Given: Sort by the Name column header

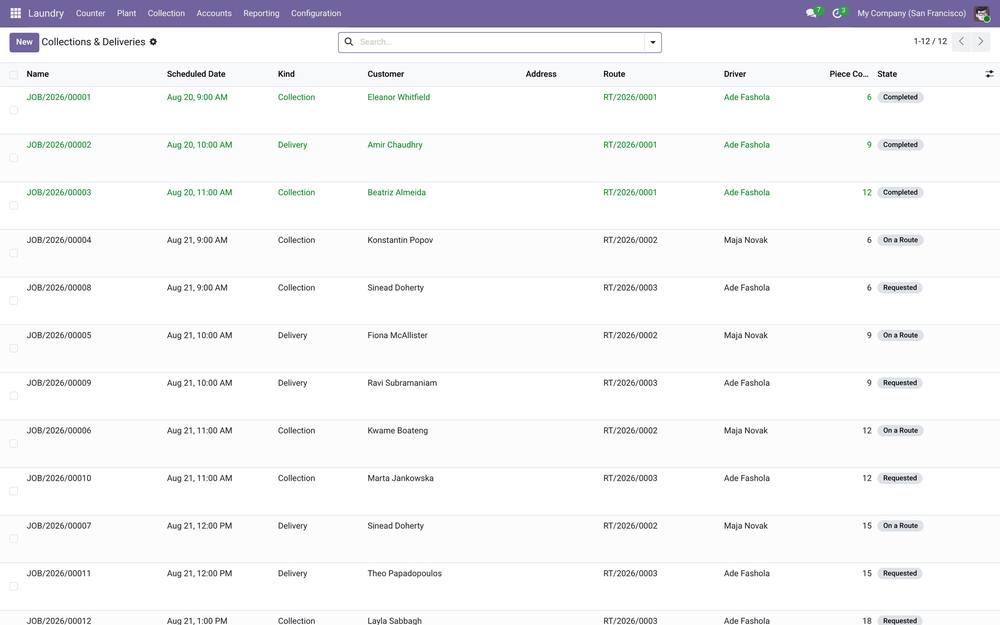Looking at the screenshot, I should point(38,74).
